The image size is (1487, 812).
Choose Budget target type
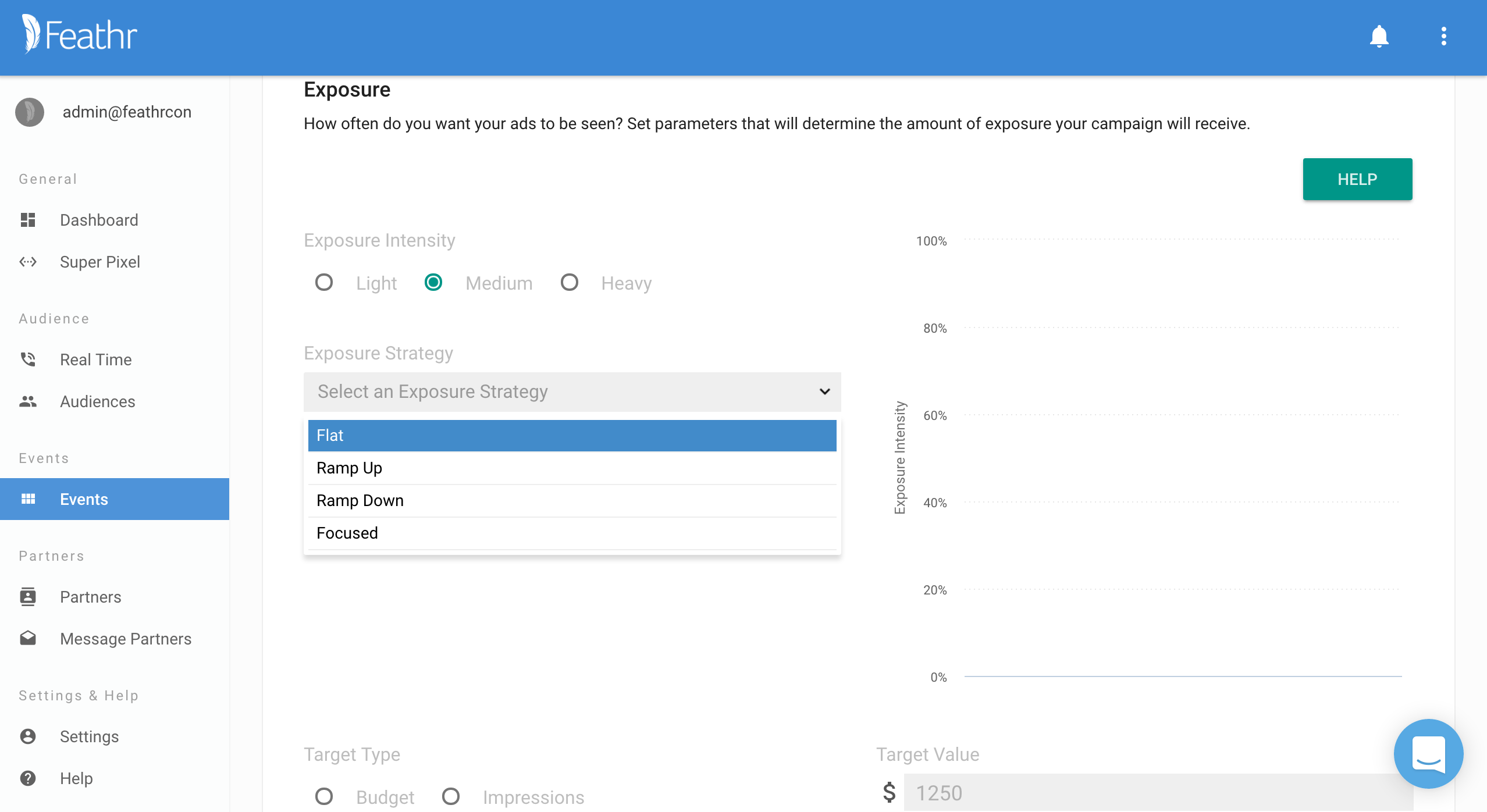point(324,797)
